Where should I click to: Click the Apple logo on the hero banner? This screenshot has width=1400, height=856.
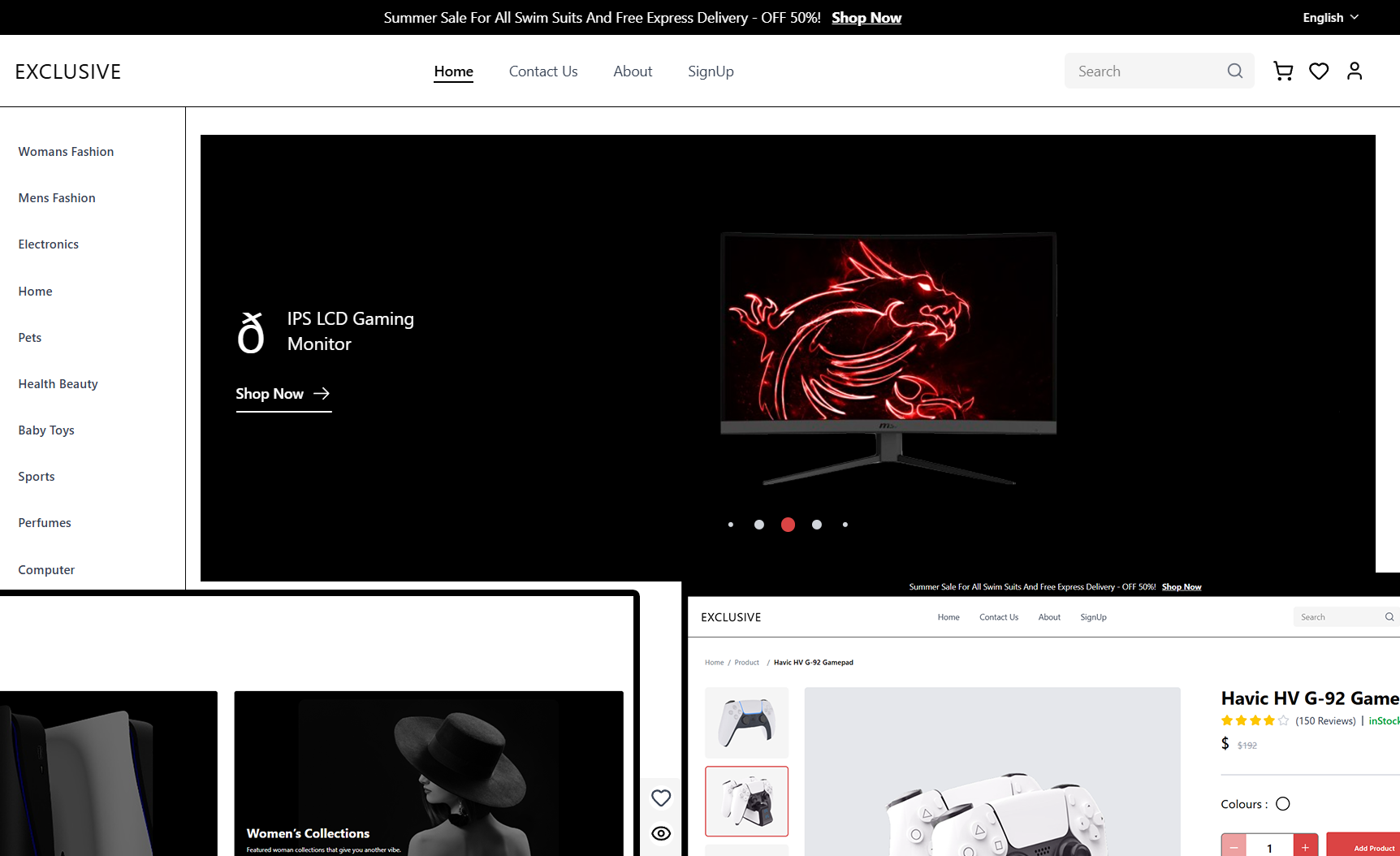pos(251,332)
